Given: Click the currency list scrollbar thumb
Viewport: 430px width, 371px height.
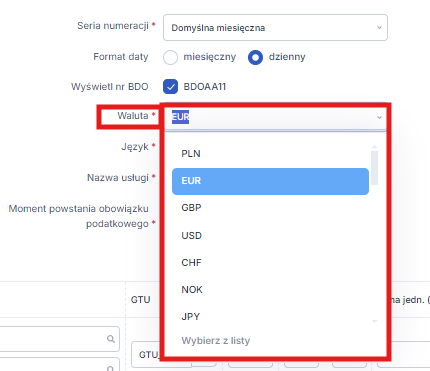Looking at the screenshot, I should (x=374, y=168).
